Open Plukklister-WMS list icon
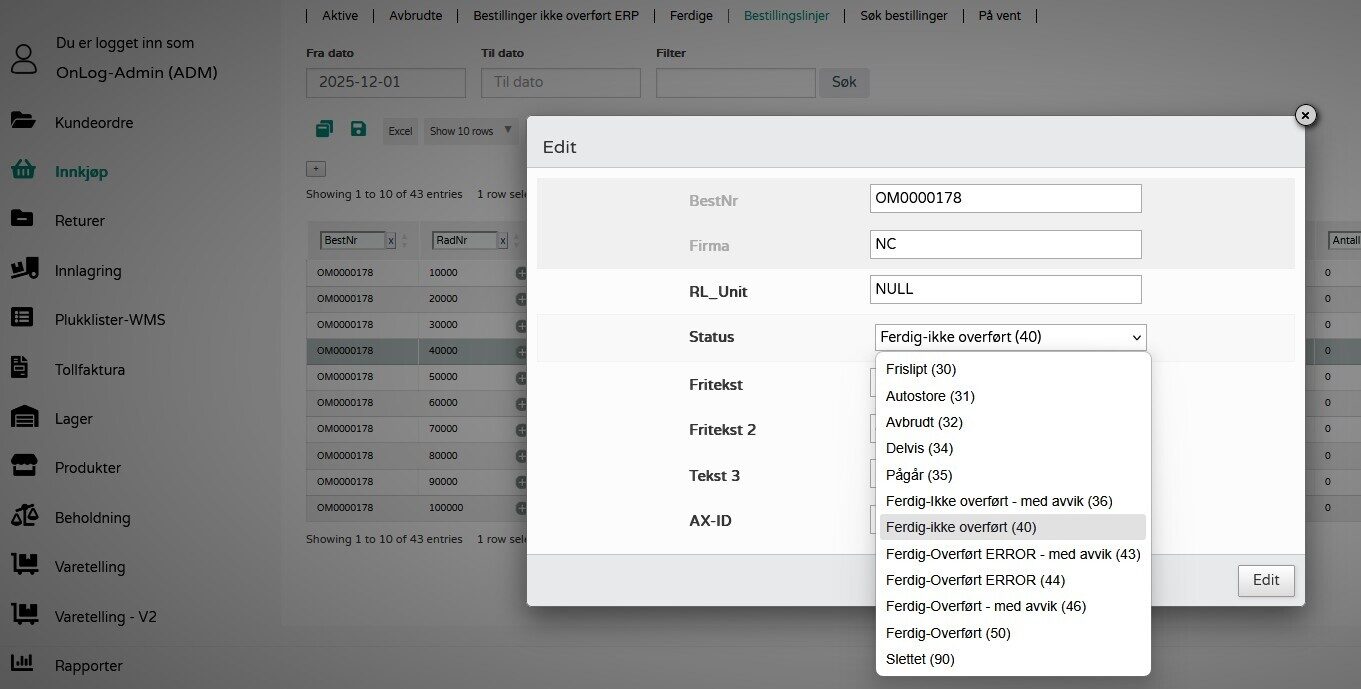This screenshot has height=689, width=1361. [x=23, y=319]
